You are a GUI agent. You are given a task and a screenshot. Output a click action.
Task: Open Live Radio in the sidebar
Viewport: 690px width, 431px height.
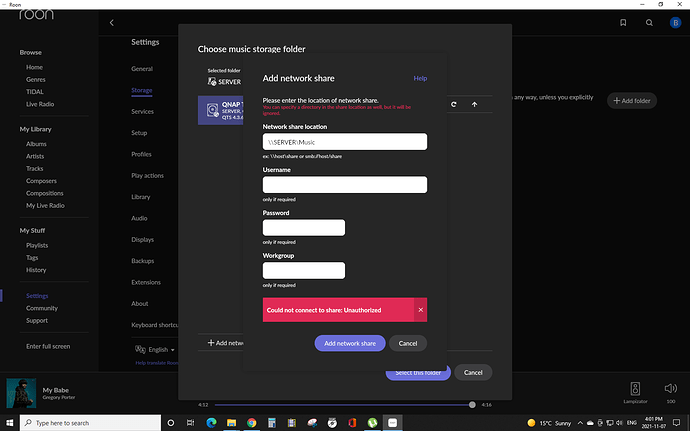click(x=40, y=104)
